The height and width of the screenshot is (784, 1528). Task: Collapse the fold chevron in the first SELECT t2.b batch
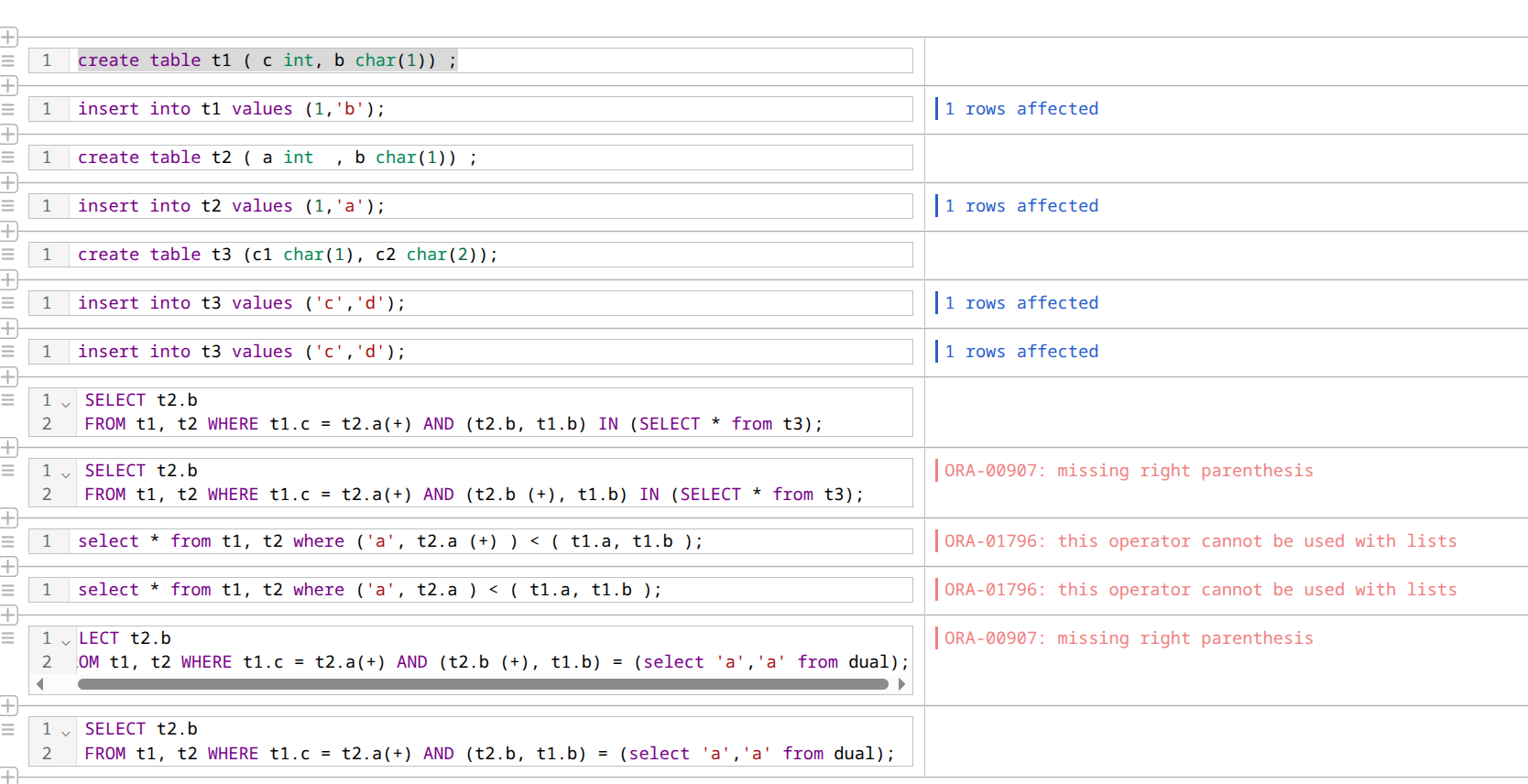pos(66,402)
